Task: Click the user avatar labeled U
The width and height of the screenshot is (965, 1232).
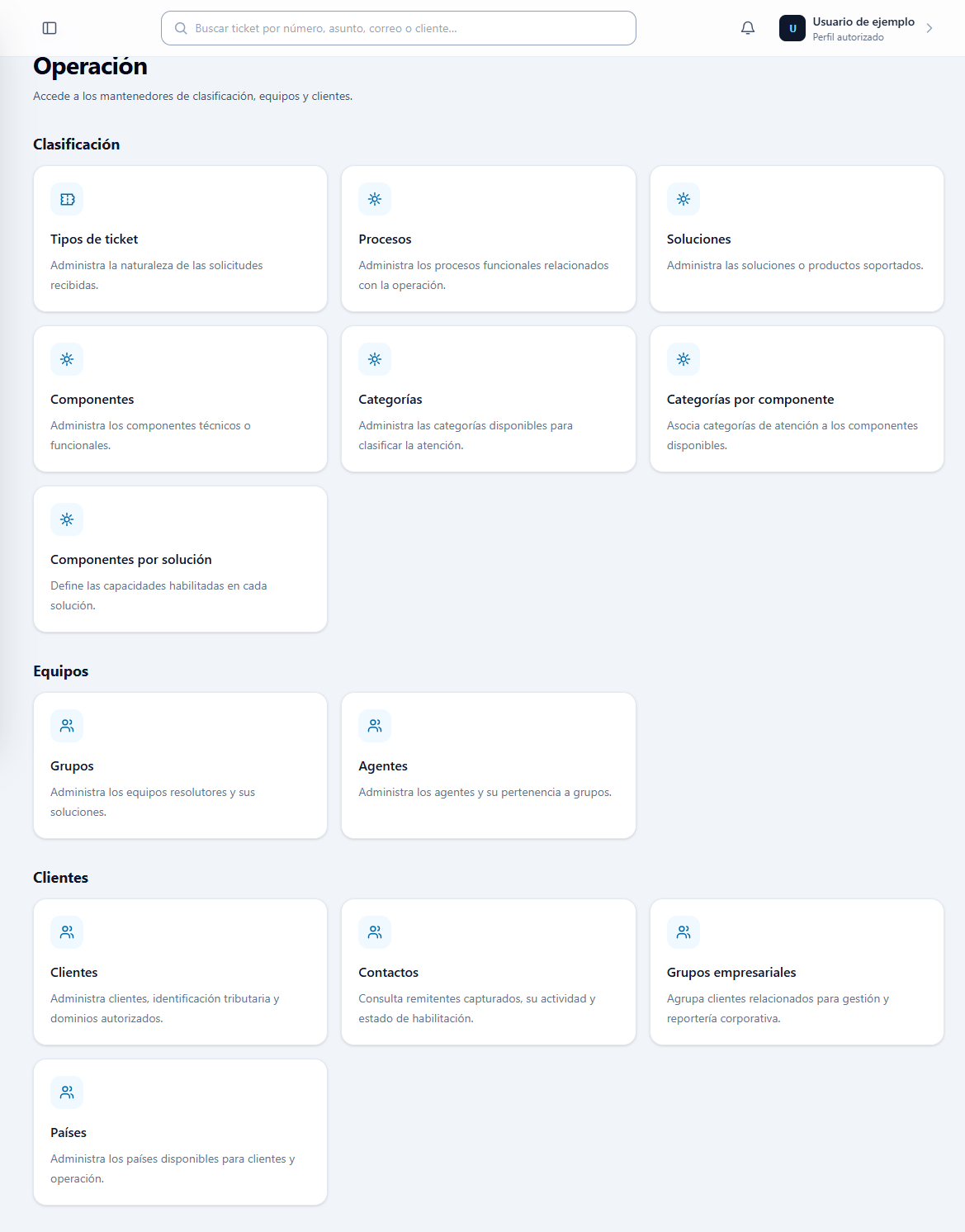Action: (x=792, y=28)
